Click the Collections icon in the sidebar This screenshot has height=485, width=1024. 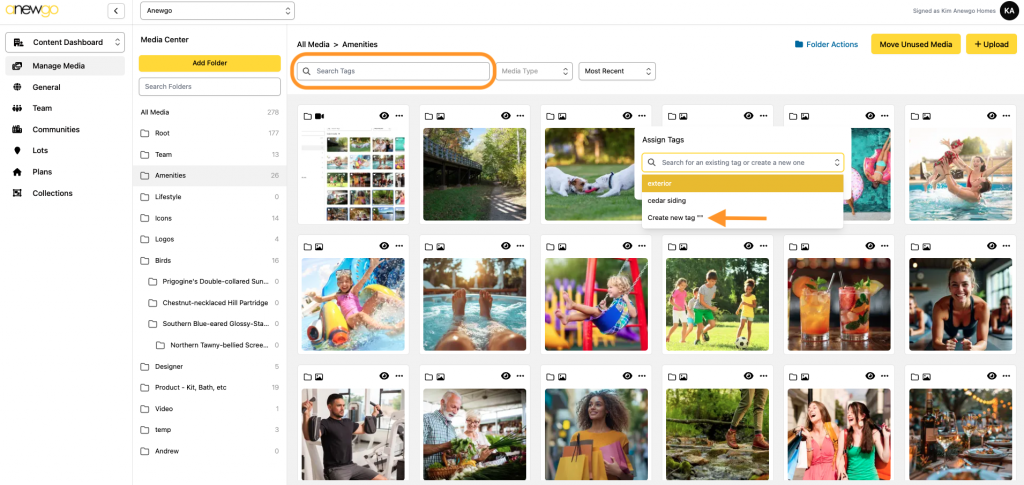[17, 193]
